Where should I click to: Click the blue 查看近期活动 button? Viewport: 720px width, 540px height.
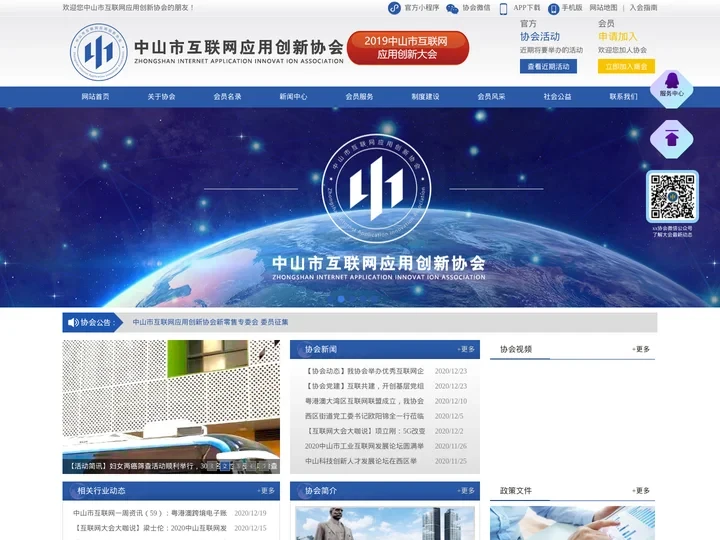(x=548, y=67)
